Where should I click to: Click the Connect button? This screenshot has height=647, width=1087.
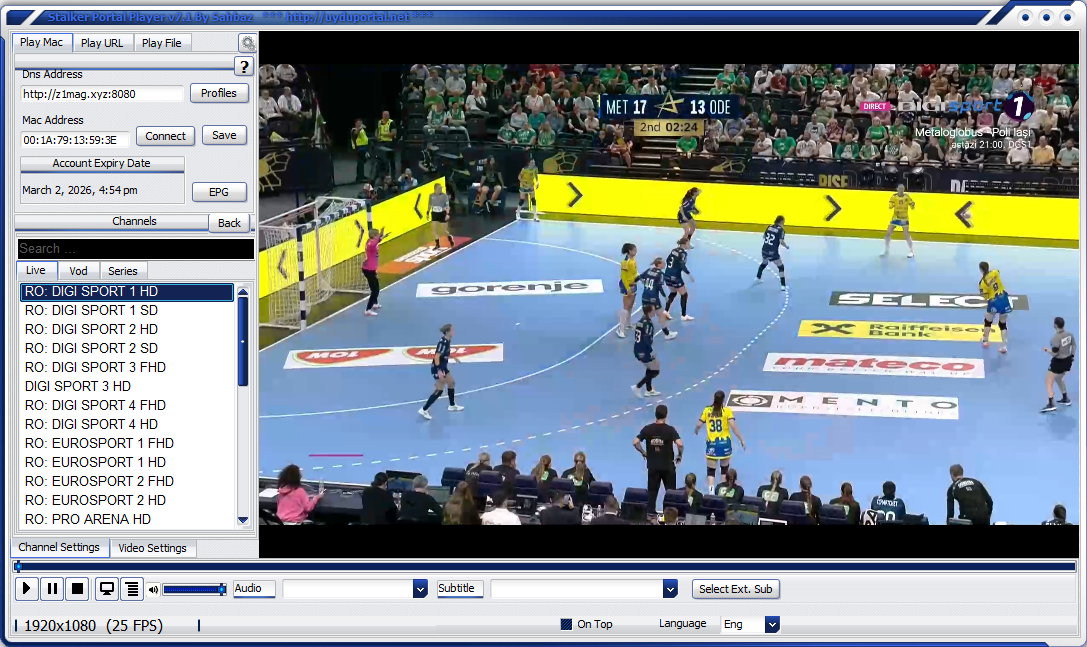(x=165, y=136)
